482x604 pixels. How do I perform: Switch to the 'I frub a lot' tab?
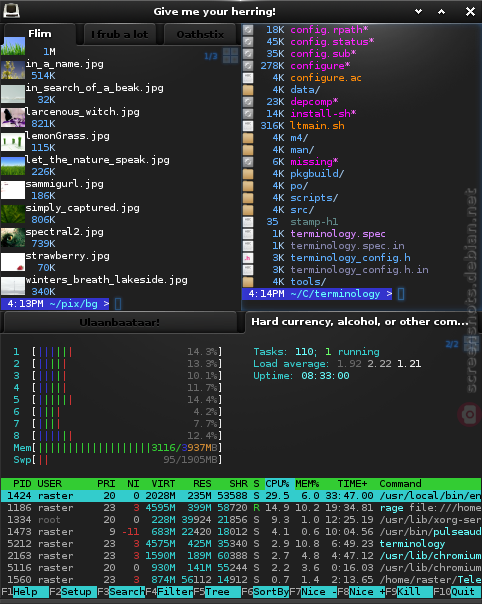coord(120,34)
